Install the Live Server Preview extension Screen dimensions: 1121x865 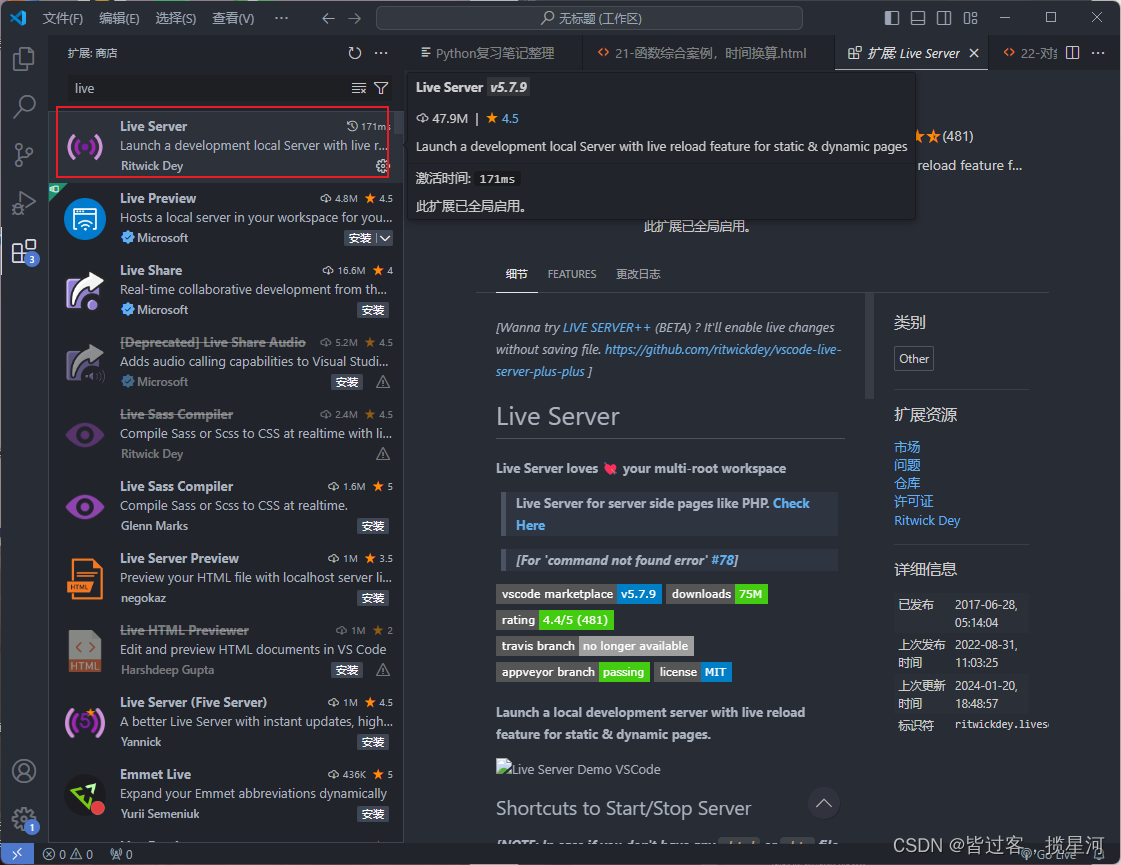click(372, 598)
